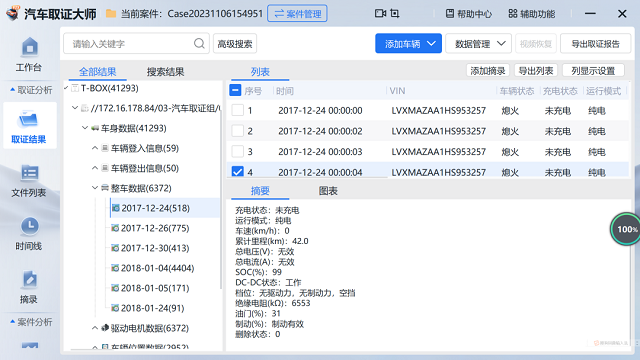The width and height of the screenshot is (640, 360).
Task: Click the 整车数据 vehicle icon
Action: tap(105, 188)
